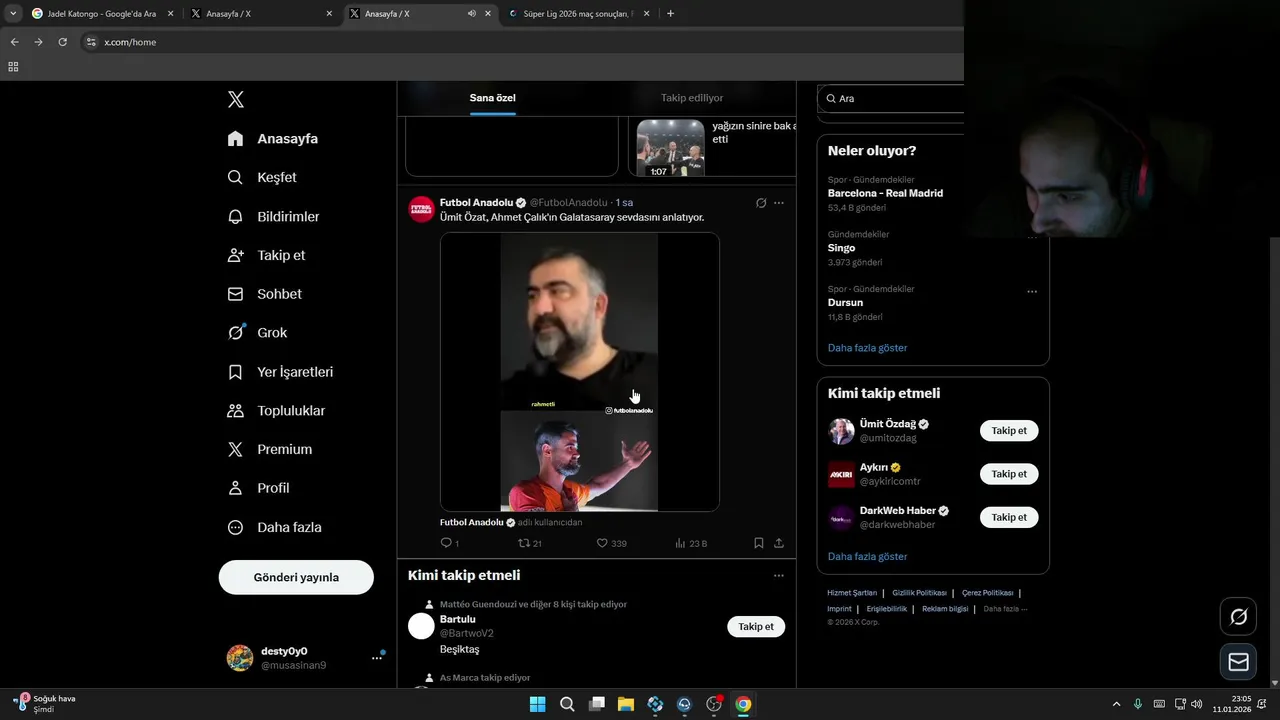Open more options for Dursun trend
1280x720 pixels.
coord(1032,292)
